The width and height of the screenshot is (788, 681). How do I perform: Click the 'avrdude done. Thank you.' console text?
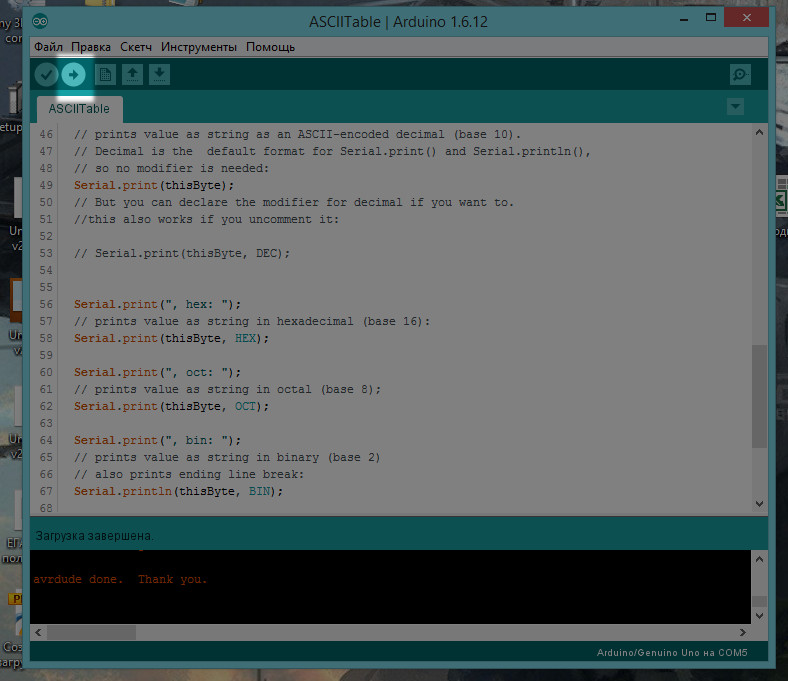120,579
